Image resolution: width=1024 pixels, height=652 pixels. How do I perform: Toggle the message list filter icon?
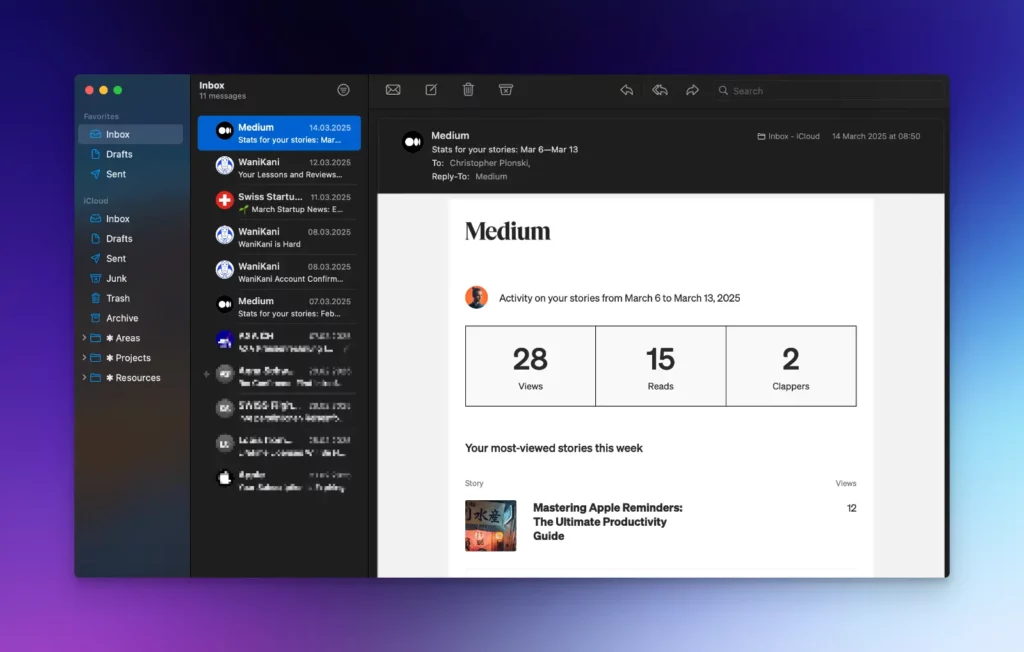click(x=344, y=90)
